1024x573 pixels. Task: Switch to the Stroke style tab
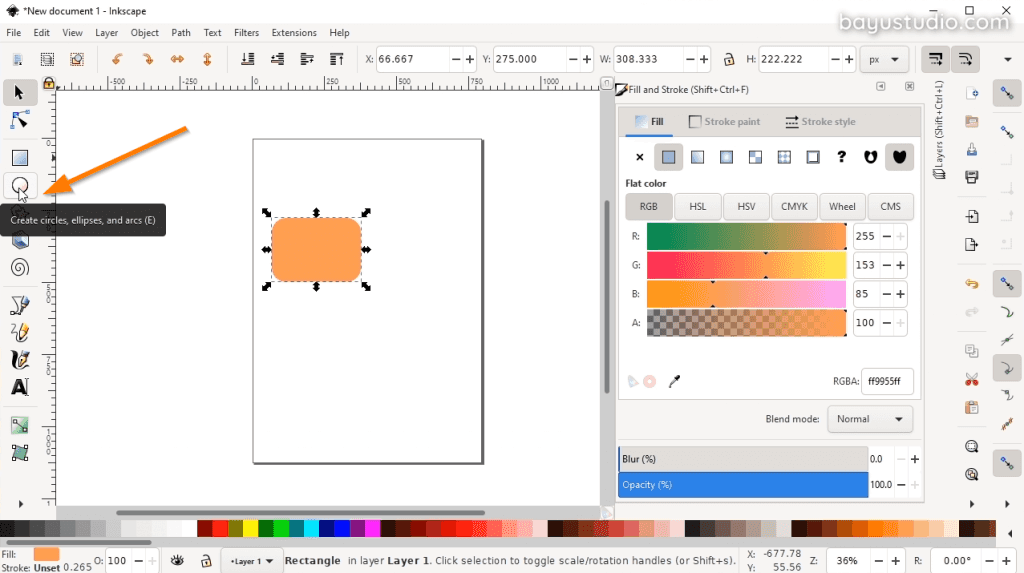820,122
